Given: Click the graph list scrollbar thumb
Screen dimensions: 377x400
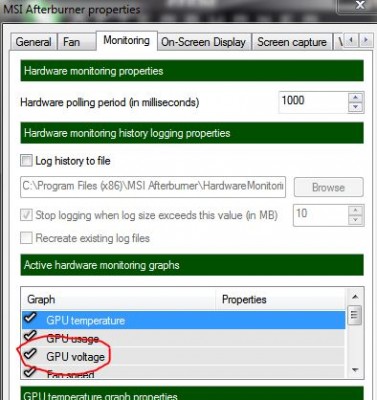Looking at the screenshot, I should click(x=354, y=314).
